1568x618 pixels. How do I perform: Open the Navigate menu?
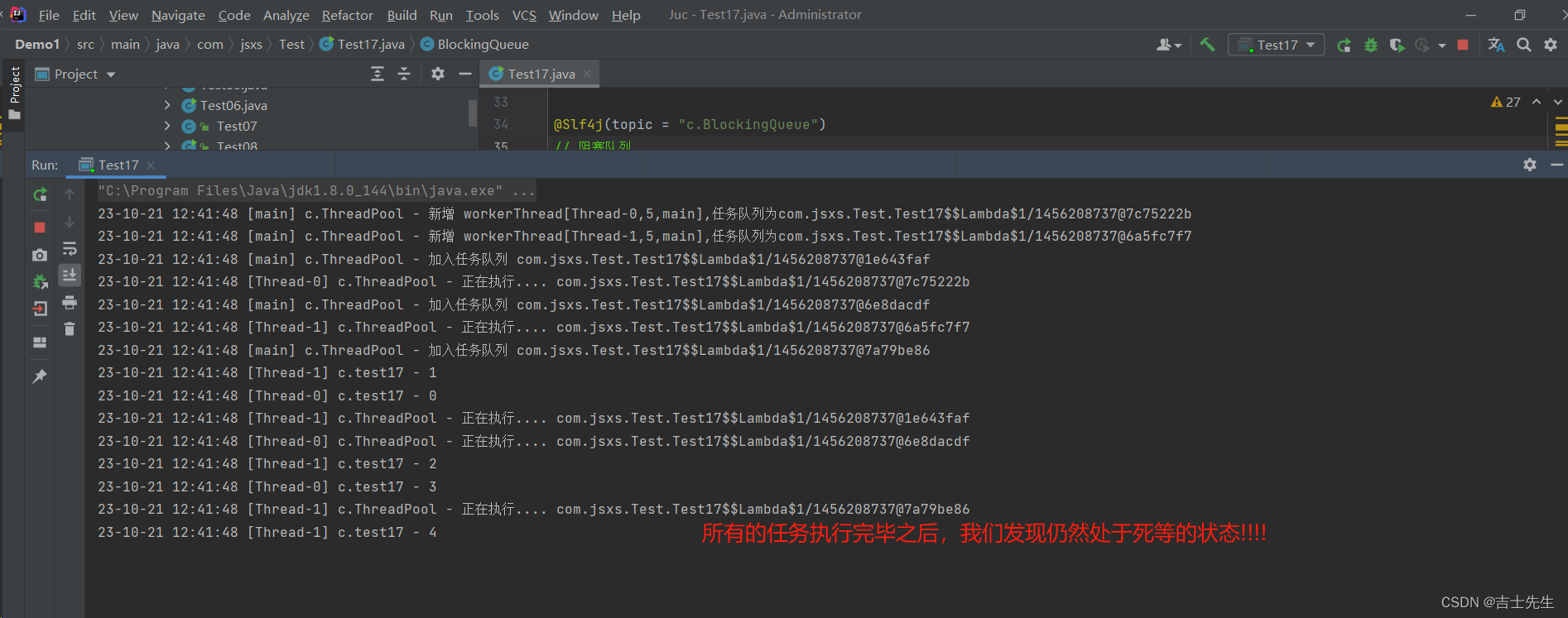(x=178, y=15)
